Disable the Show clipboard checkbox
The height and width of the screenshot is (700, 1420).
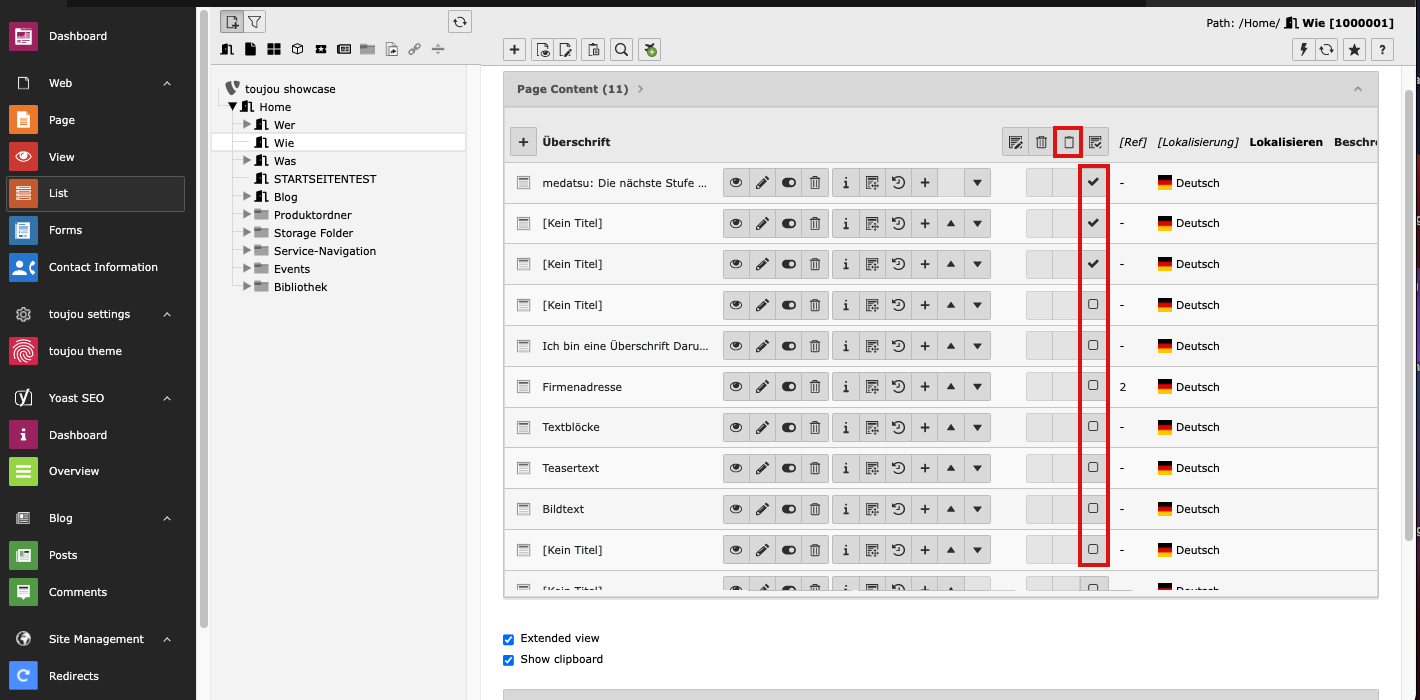coord(508,660)
